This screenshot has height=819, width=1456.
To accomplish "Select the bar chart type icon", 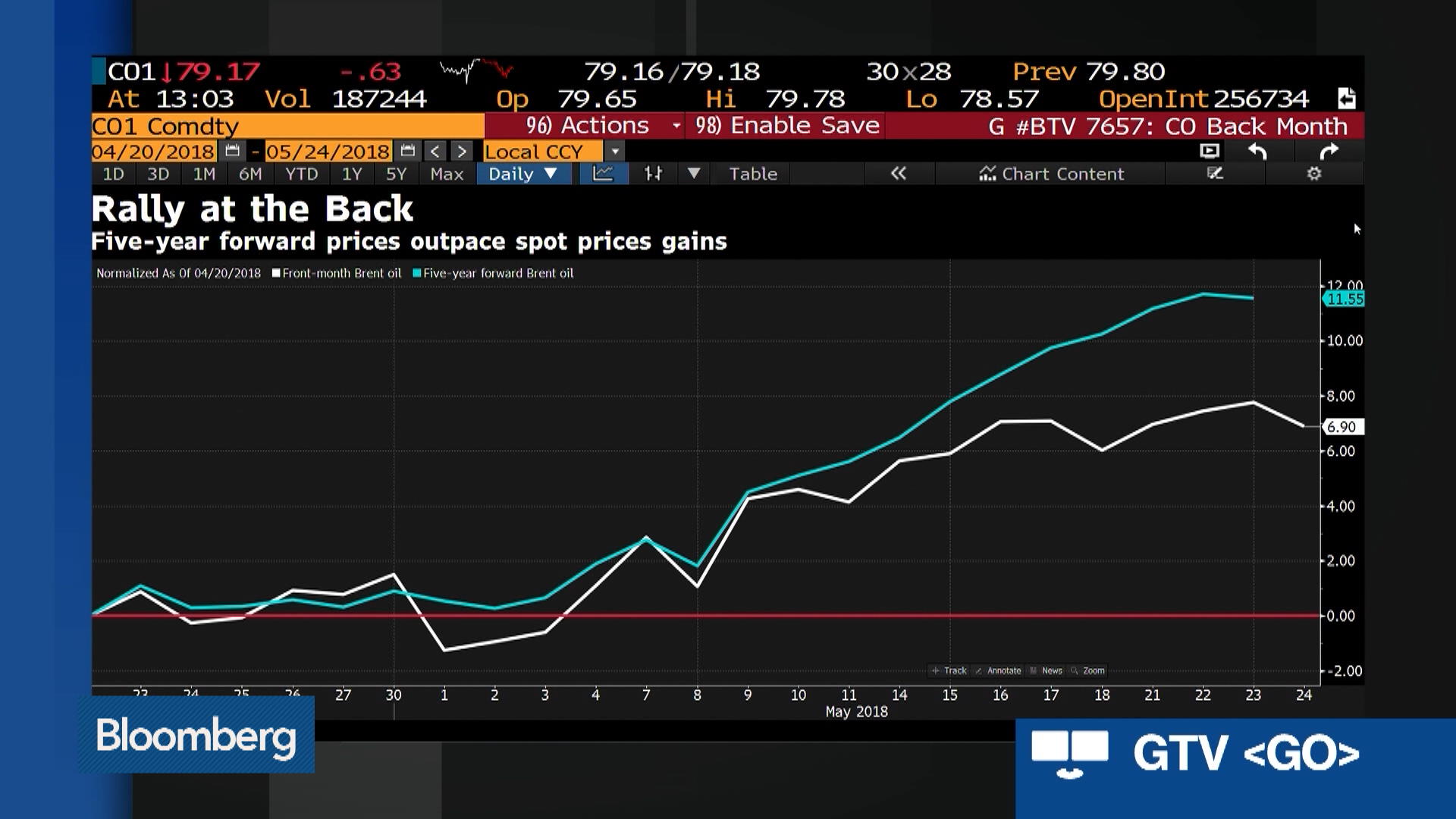I will 653,174.
